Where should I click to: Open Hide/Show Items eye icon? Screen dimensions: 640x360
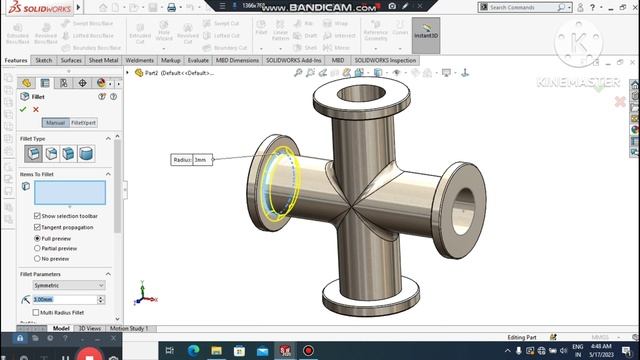point(396,73)
